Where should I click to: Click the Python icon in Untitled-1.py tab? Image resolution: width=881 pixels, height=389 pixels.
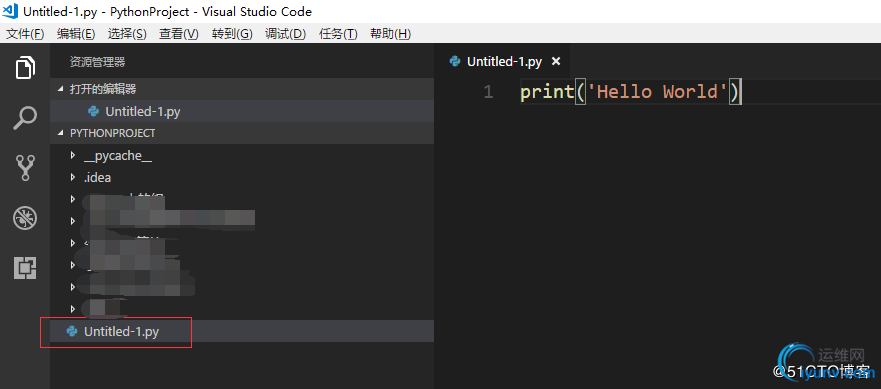click(455, 61)
